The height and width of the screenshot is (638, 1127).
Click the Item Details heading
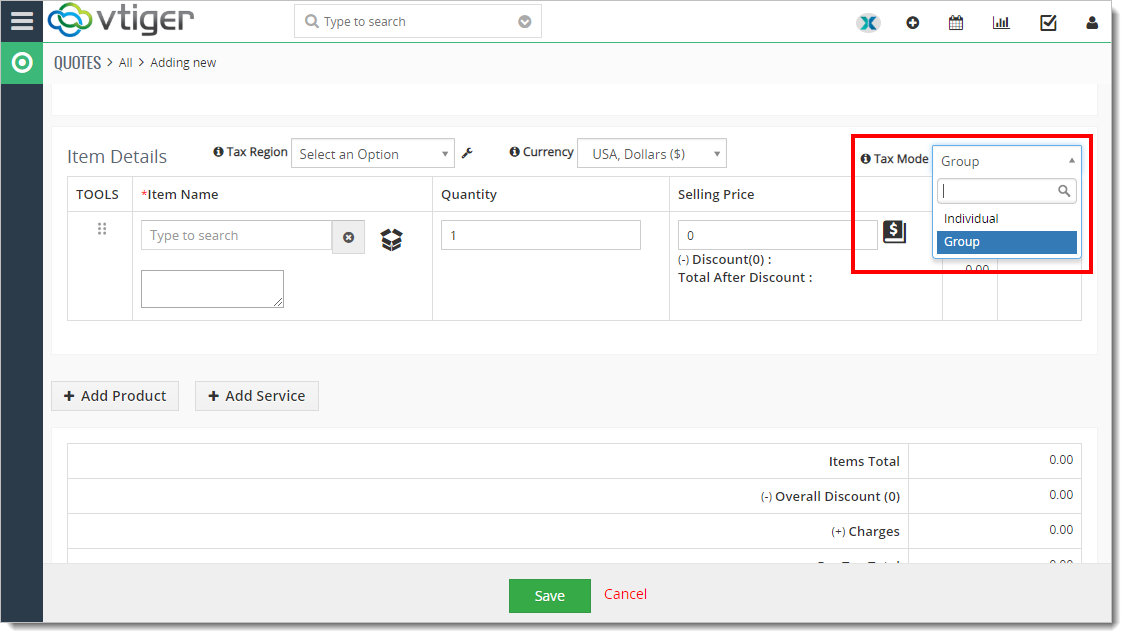pyautogui.click(x=117, y=157)
